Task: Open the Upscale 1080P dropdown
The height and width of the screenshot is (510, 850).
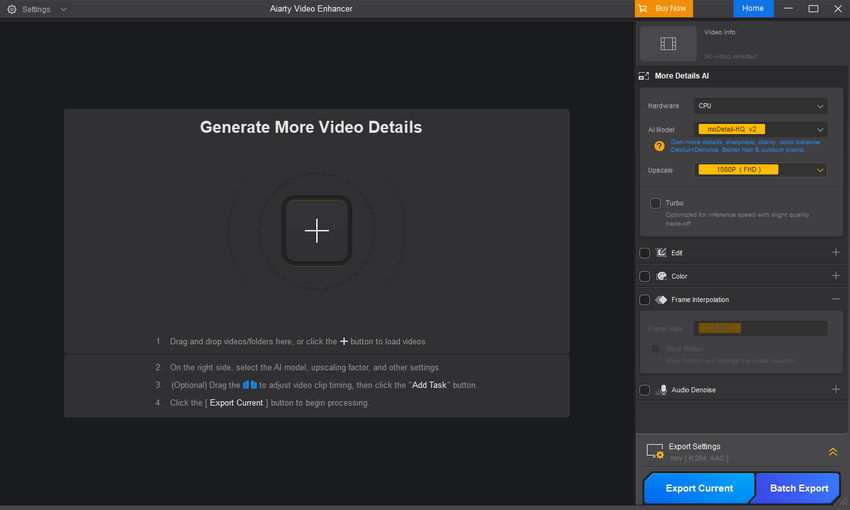Action: [x=760, y=170]
